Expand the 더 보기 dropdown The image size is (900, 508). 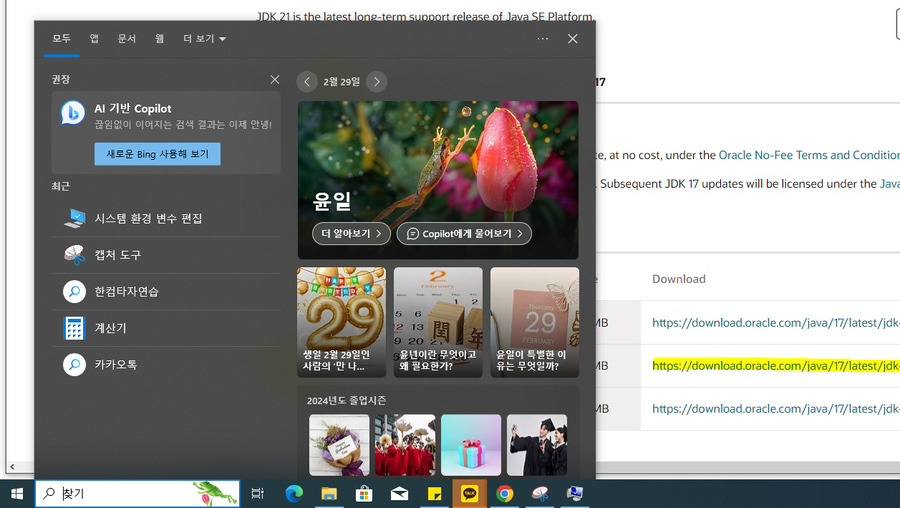click(204, 38)
